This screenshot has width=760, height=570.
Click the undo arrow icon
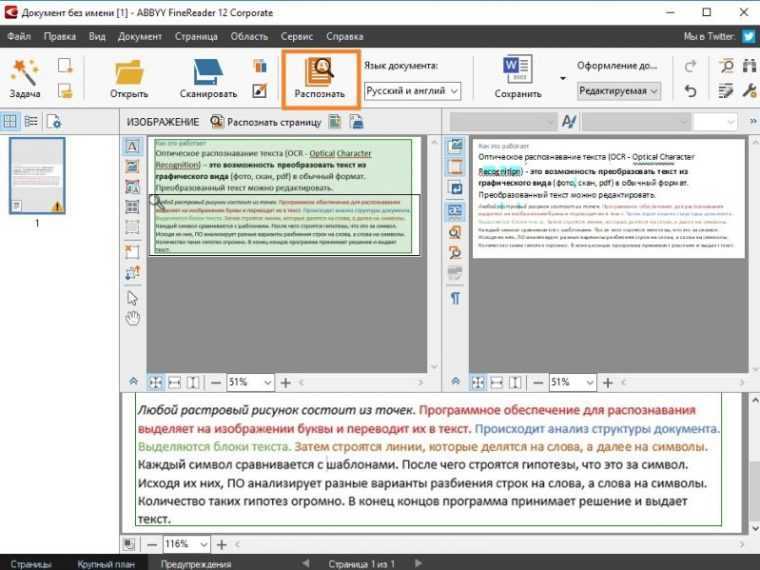(691, 91)
